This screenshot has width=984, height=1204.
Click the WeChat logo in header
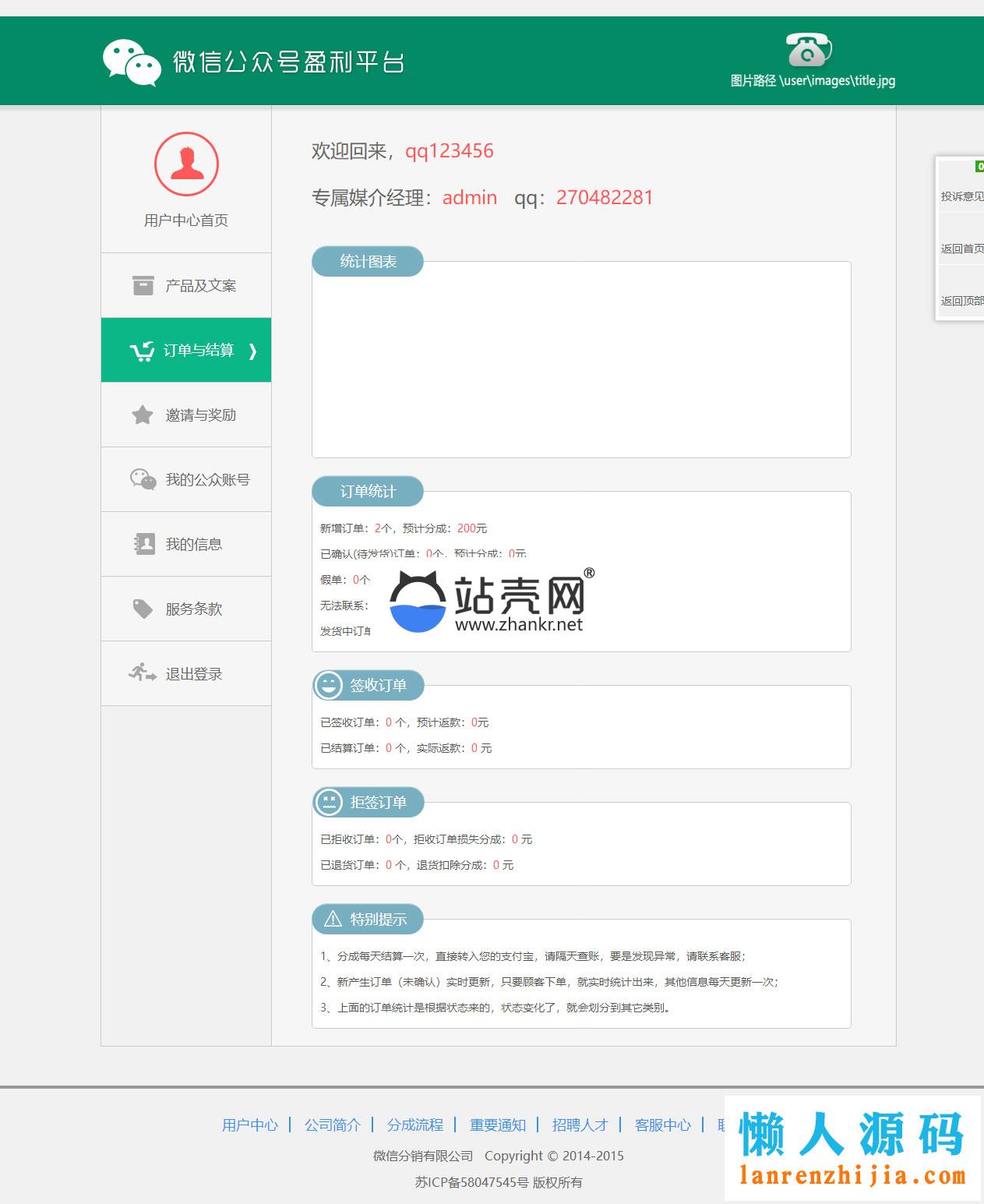pos(132,62)
